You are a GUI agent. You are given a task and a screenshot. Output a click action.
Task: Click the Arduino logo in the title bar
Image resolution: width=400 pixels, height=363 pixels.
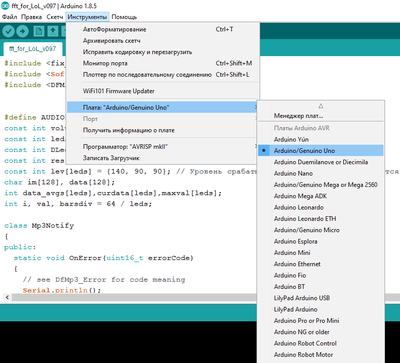[x=4, y=6]
